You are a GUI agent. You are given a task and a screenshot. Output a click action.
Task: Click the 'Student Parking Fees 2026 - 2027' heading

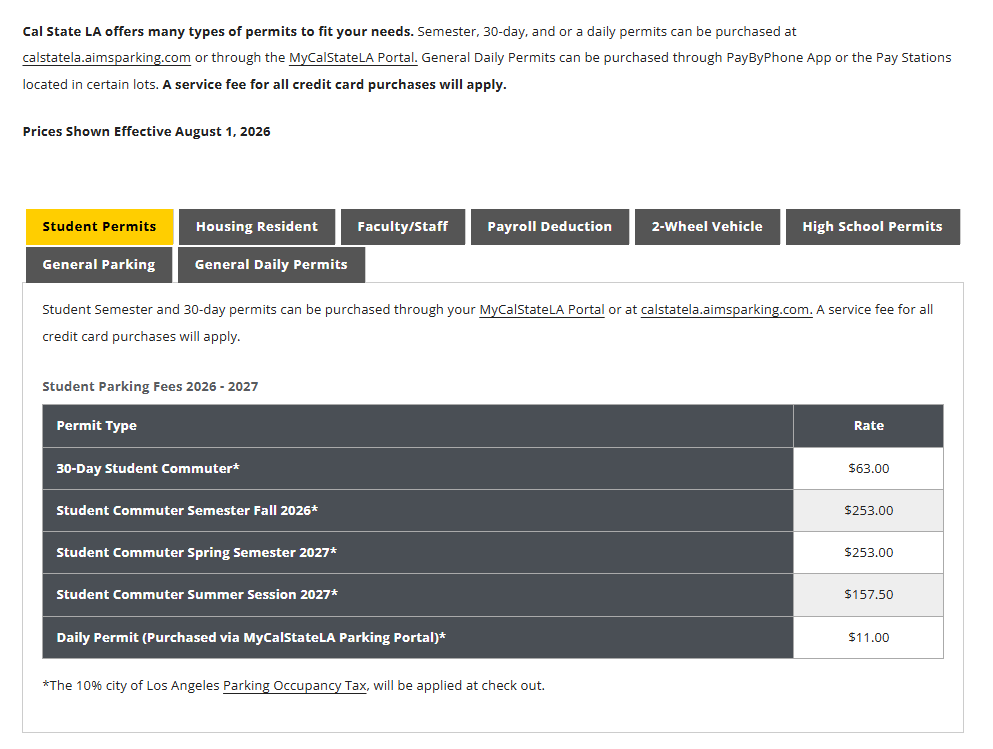(x=150, y=386)
